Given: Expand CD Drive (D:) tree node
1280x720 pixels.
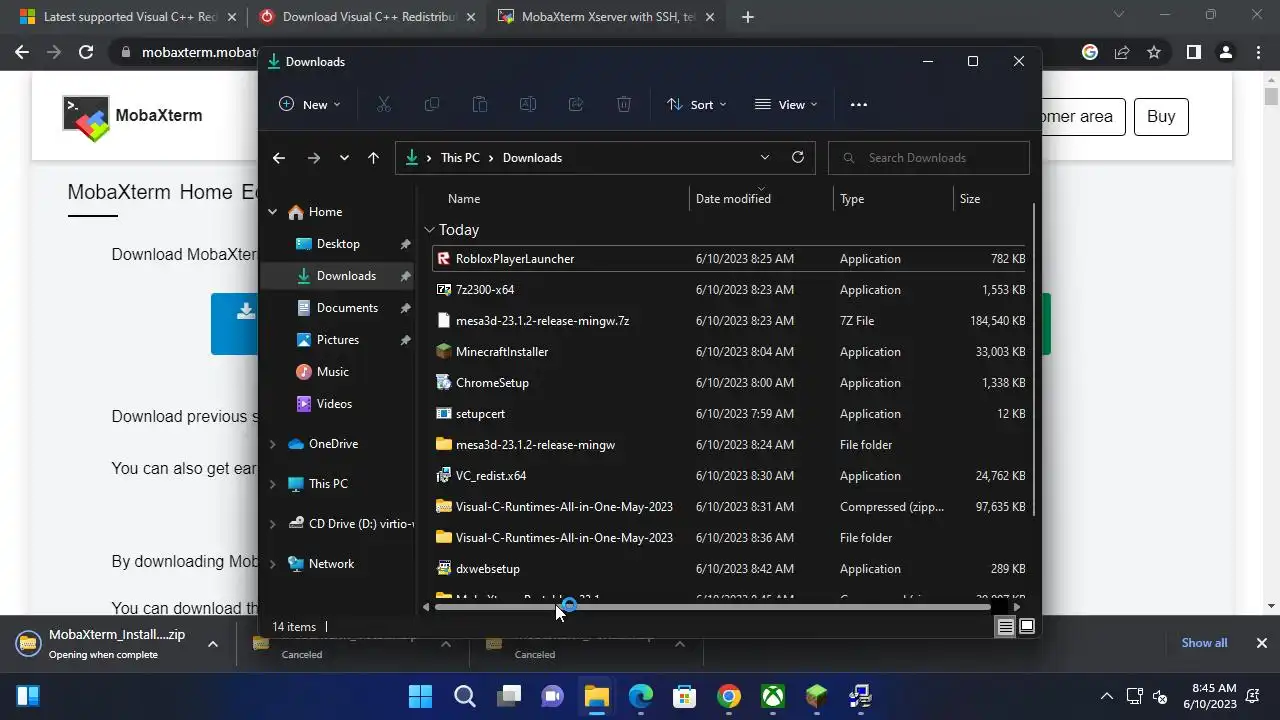Looking at the screenshot, I should 272,524.
